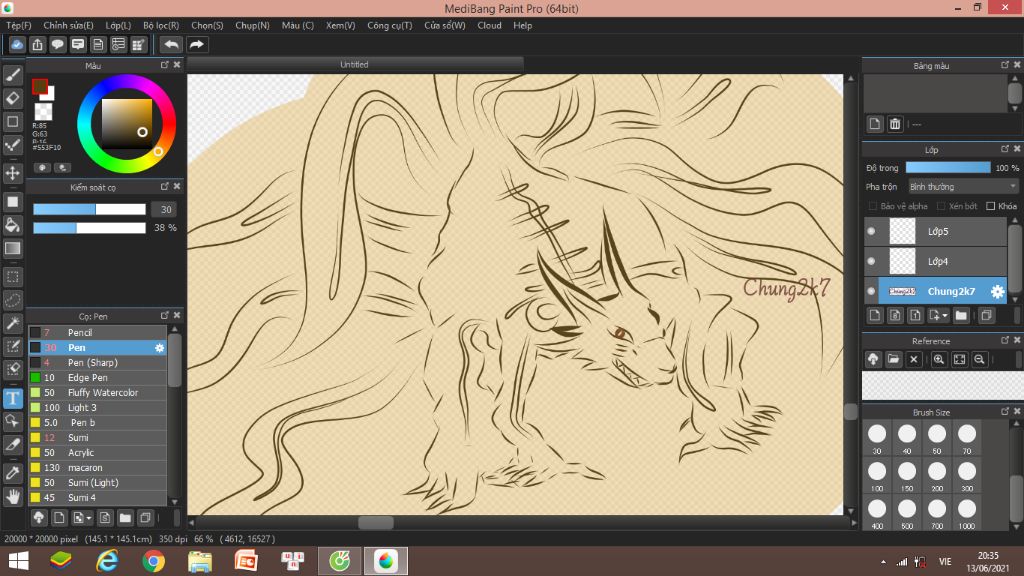Image resolution: width=1024 pixels, height=576 pixels.
Task: Click the brush size value field 30
Action: tap(166, 209)
